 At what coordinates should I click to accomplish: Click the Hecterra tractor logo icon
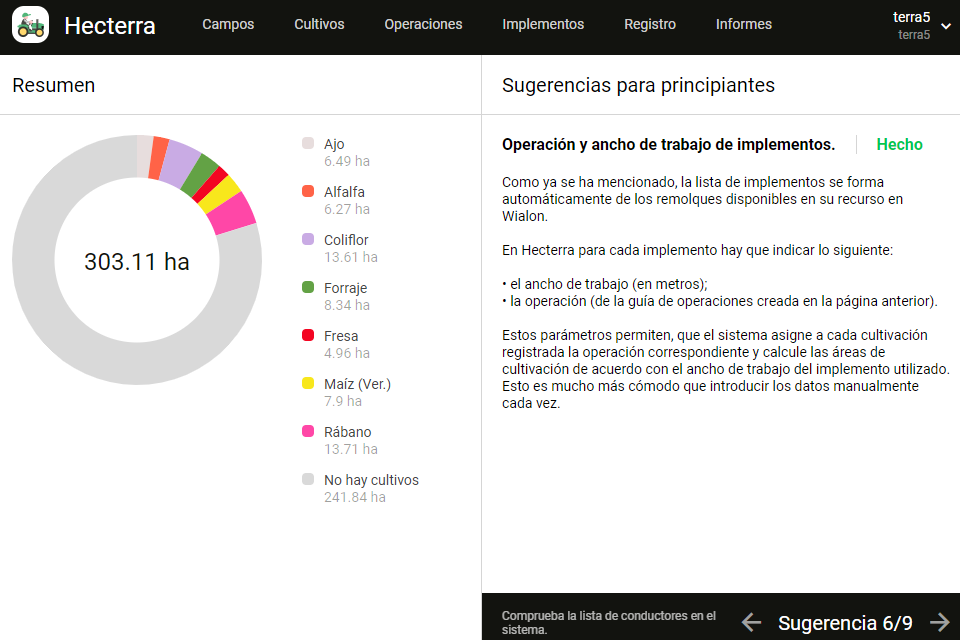31,24
